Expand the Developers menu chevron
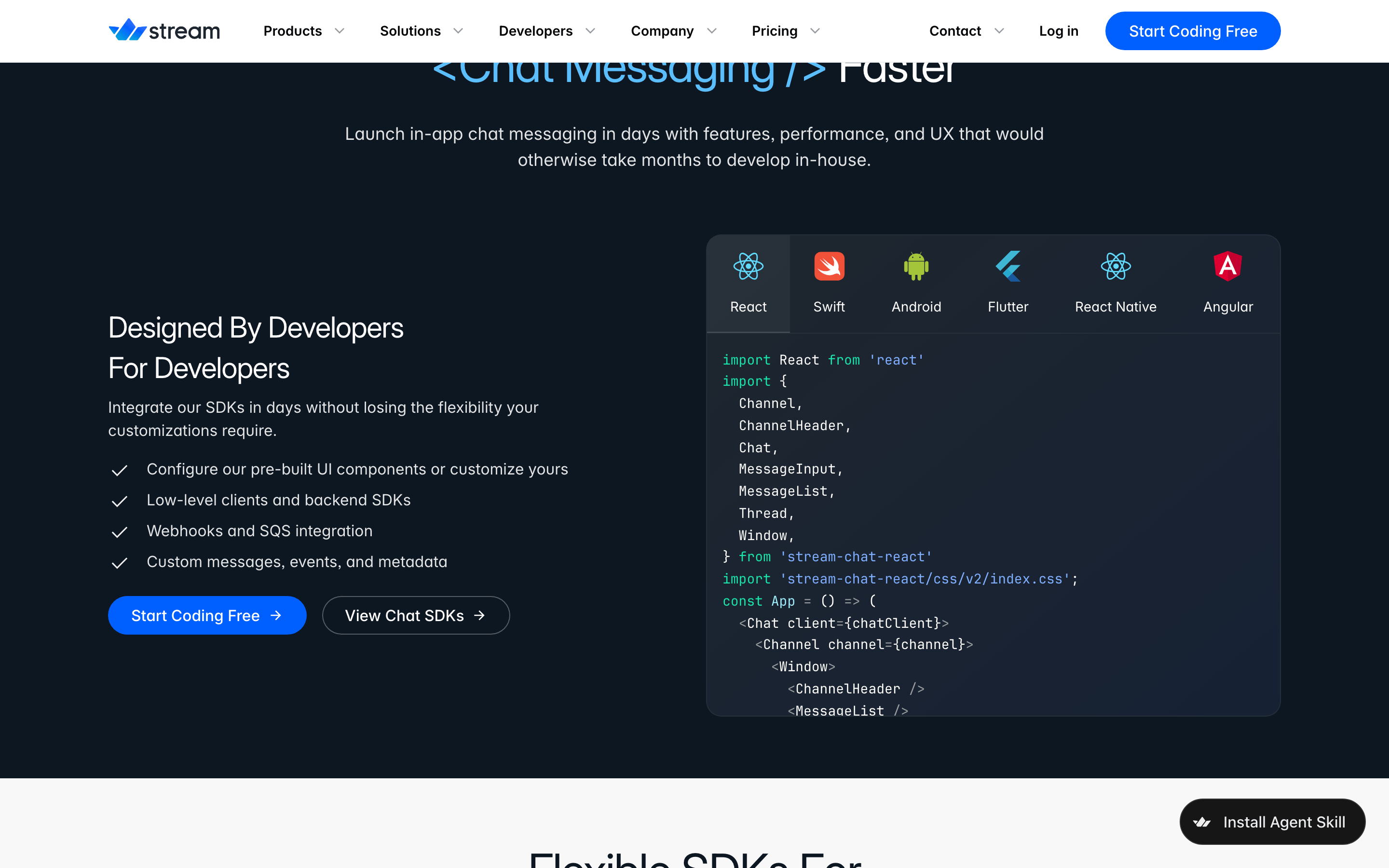The width and height of the screenshot is (1389, 868). coord(590,31)
